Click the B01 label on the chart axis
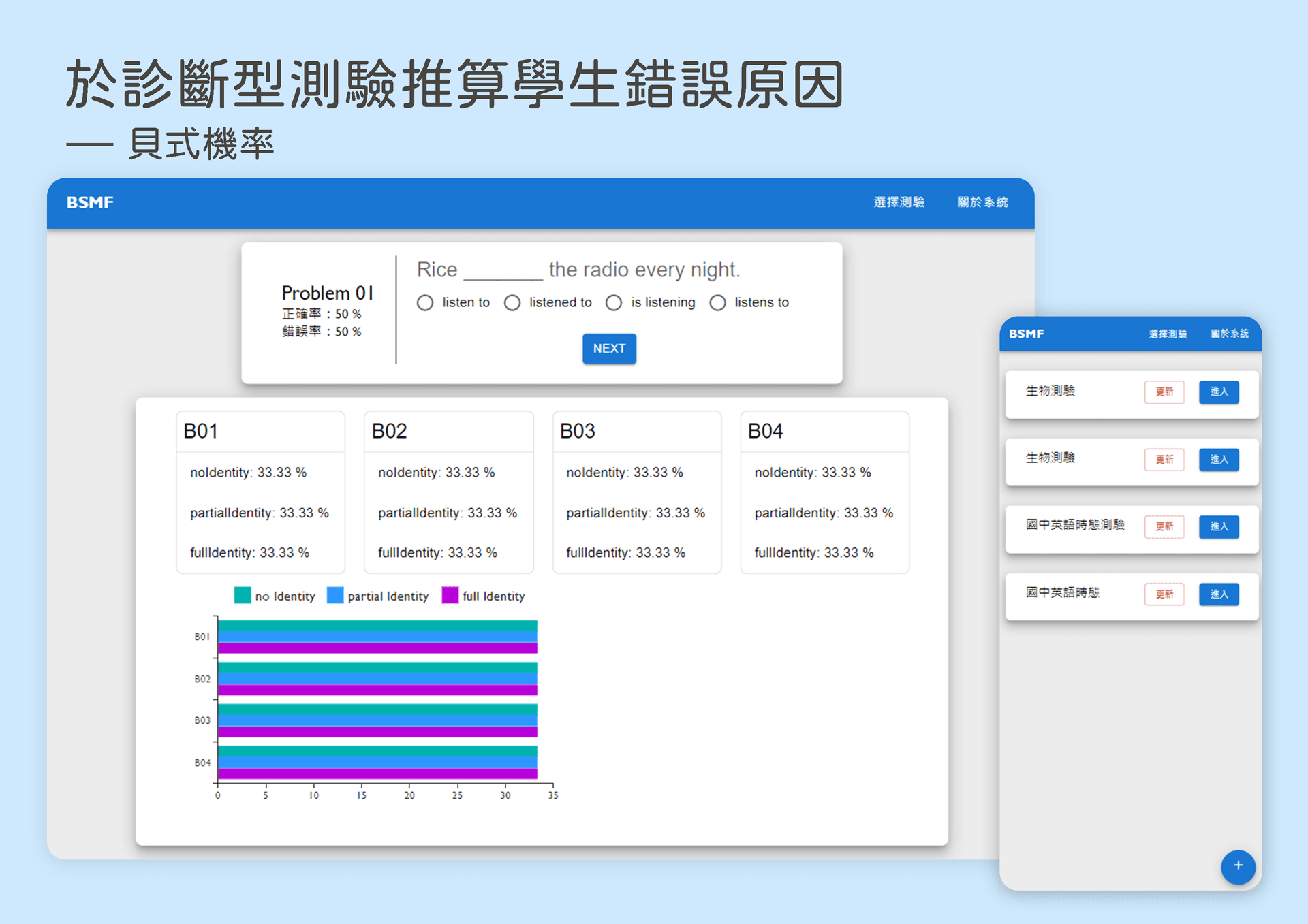Image resolution: width=1308 pixels, height=924 pixels. tap(202, 637)
